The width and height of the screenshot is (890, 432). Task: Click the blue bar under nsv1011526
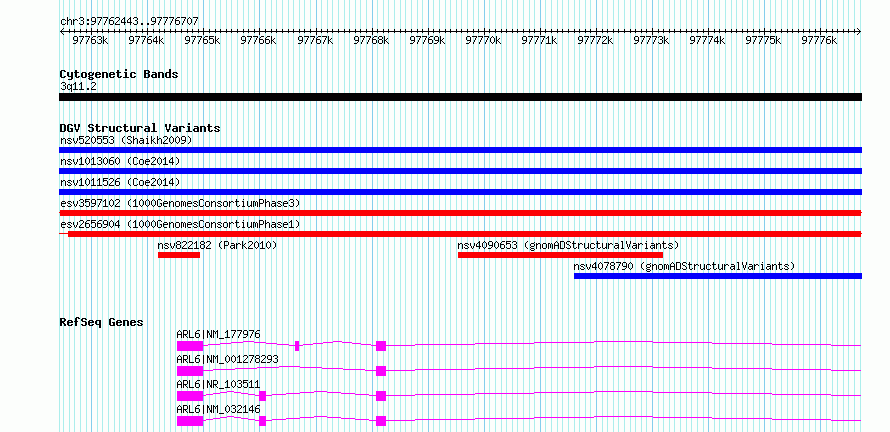click(460, 192)
